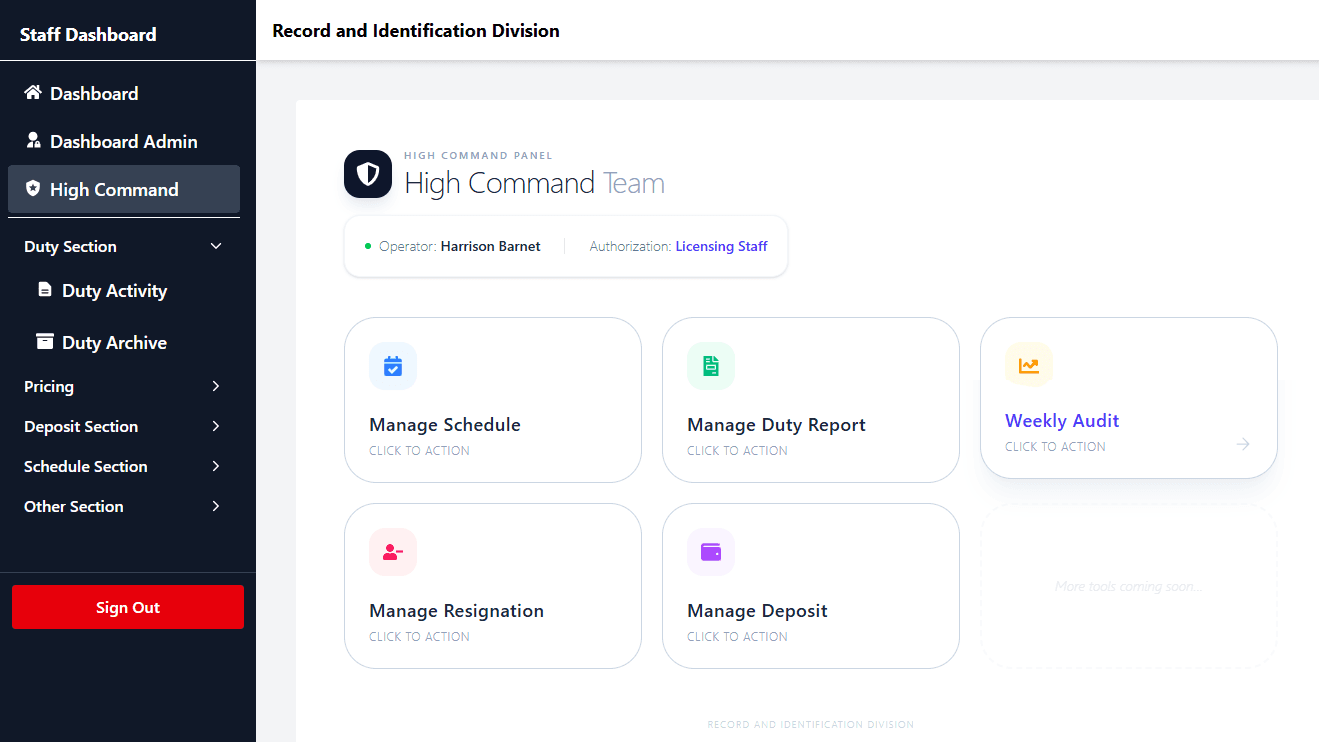Viewport: 1319px width, 742px height.
Task: Click the purple wallet icon on Manage Deposit
Action: 711,552
